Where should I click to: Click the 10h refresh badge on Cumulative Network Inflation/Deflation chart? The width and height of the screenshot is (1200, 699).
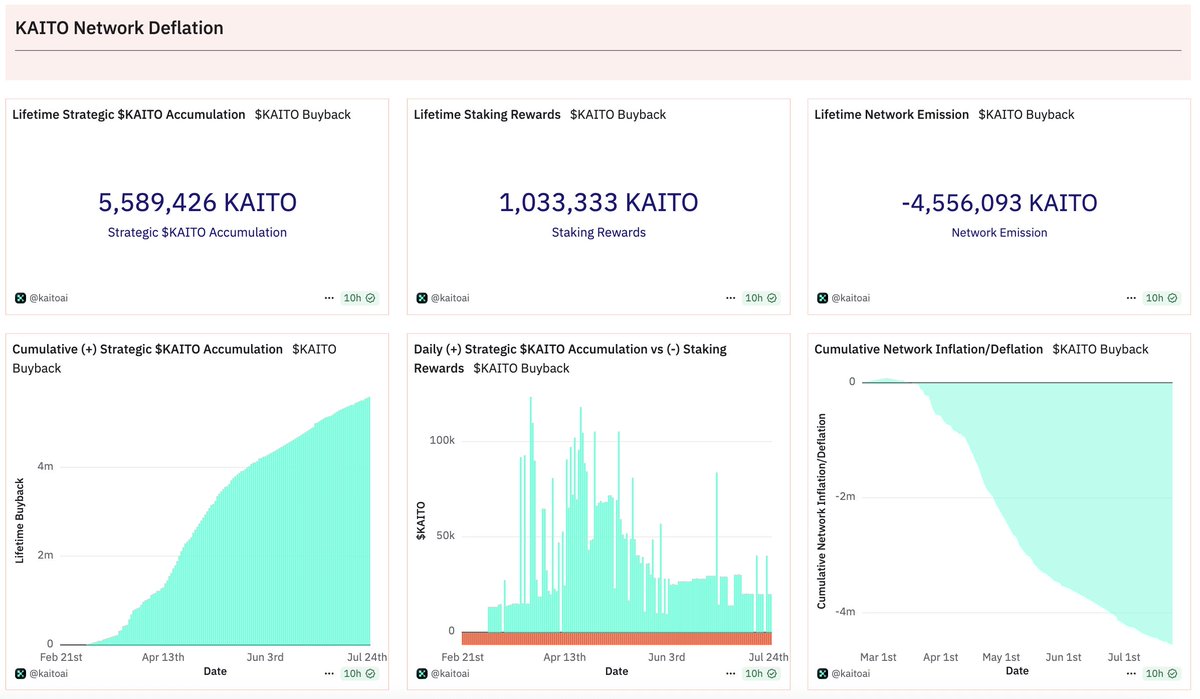[1162, 674]
